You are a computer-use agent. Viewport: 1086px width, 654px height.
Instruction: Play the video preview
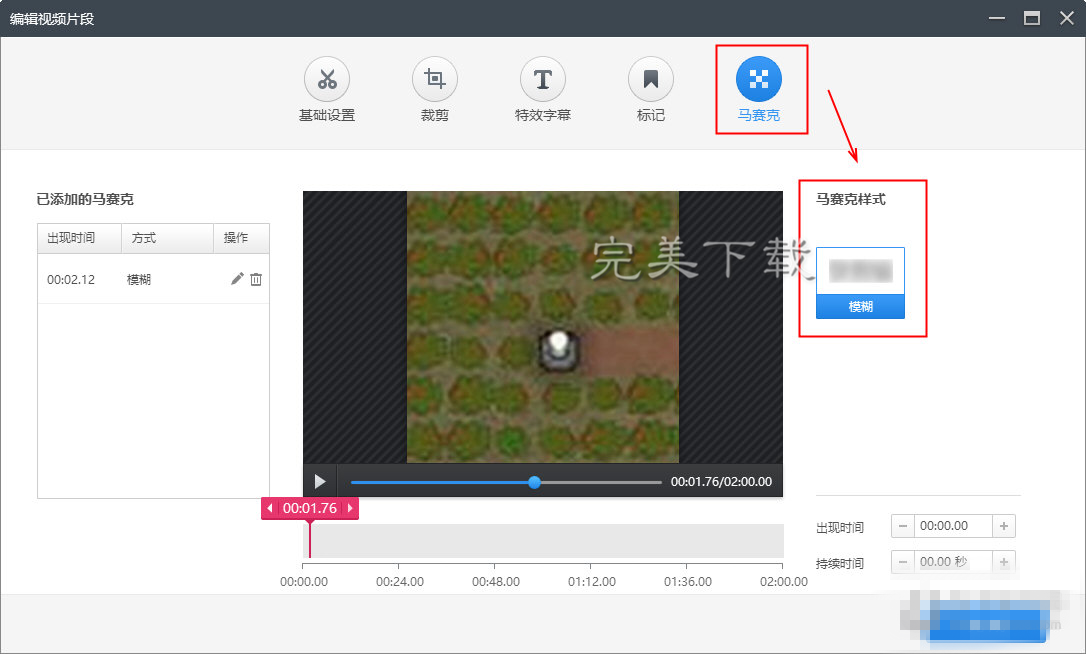[x=320, y=481]
